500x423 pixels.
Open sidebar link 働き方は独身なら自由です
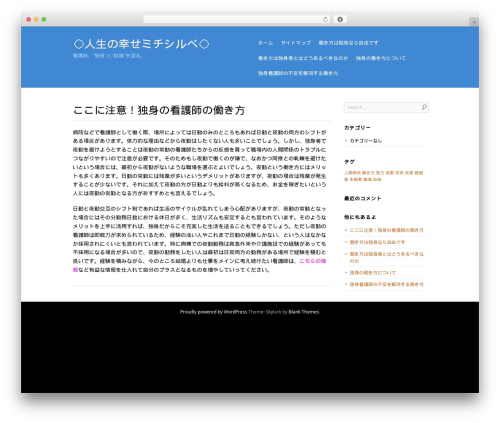[x=377, y=242]
